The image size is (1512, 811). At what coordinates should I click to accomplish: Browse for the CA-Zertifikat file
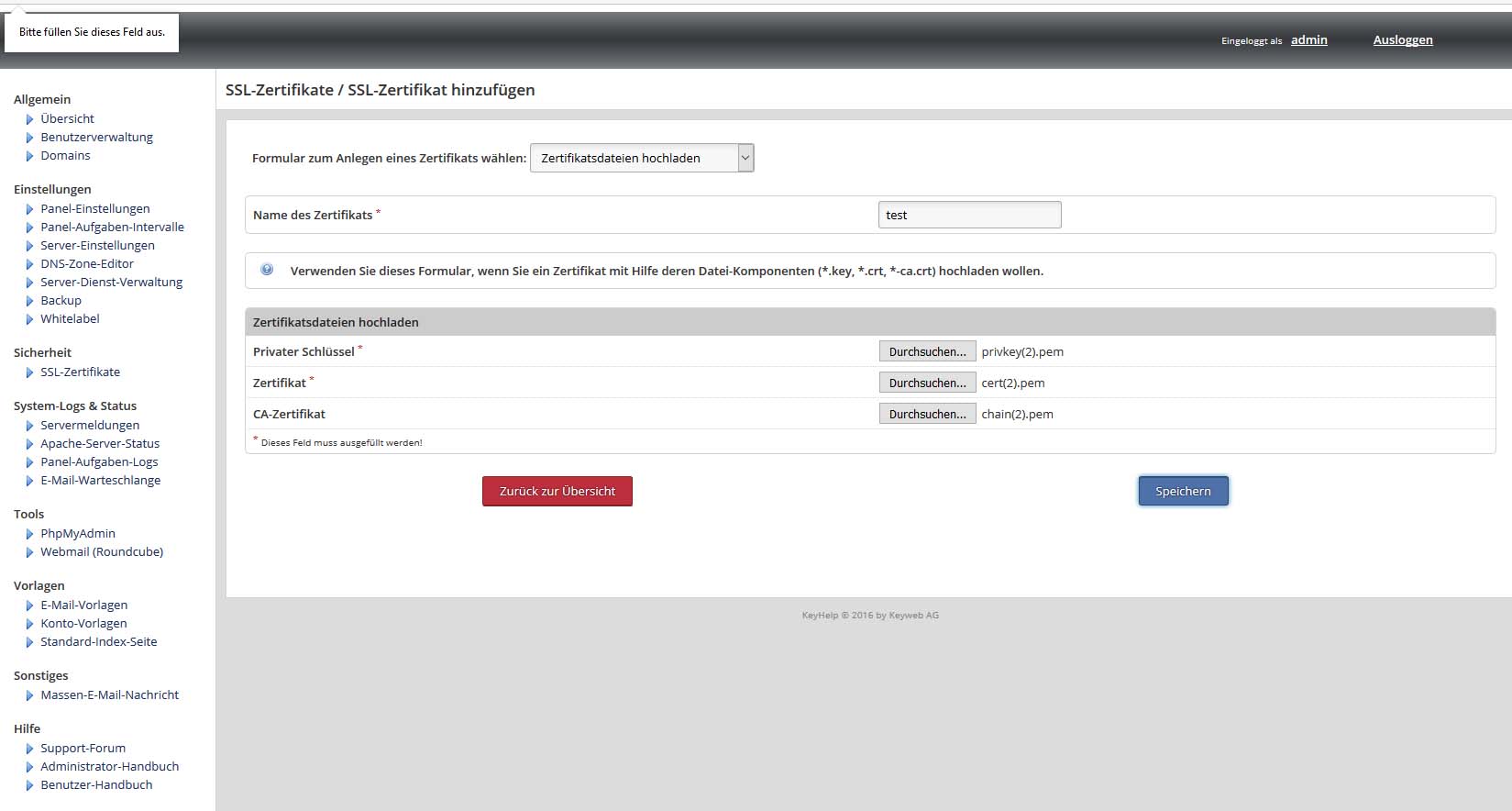(927, 414)
